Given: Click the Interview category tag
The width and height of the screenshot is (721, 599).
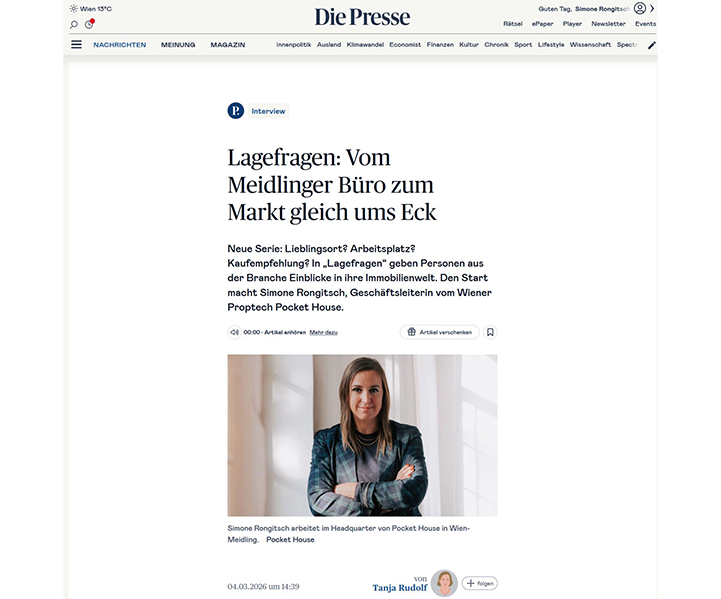Looking at the screenshot, I should (x=268, y=111).
